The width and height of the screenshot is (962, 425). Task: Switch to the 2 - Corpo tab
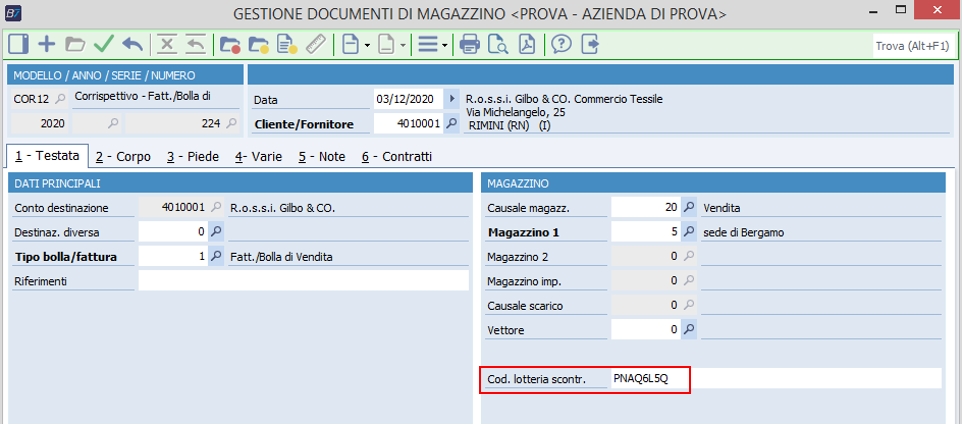click(123, 156)
